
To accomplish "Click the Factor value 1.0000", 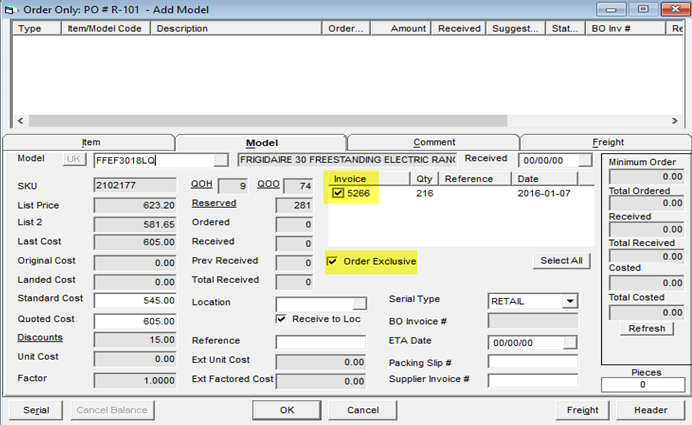I will (x=135, y=380).
